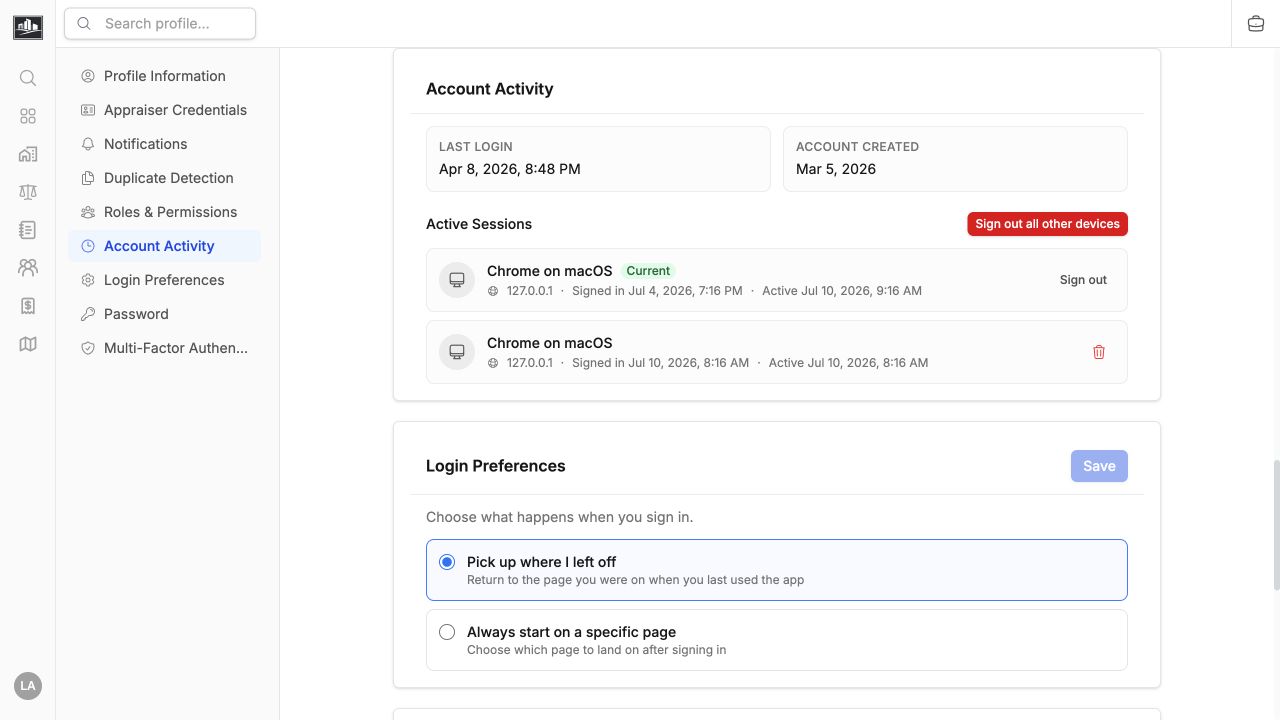Viewport: 1280px width, 720px height.
Task: Click the magnifier icon in search box
Action: pos(84,23)
